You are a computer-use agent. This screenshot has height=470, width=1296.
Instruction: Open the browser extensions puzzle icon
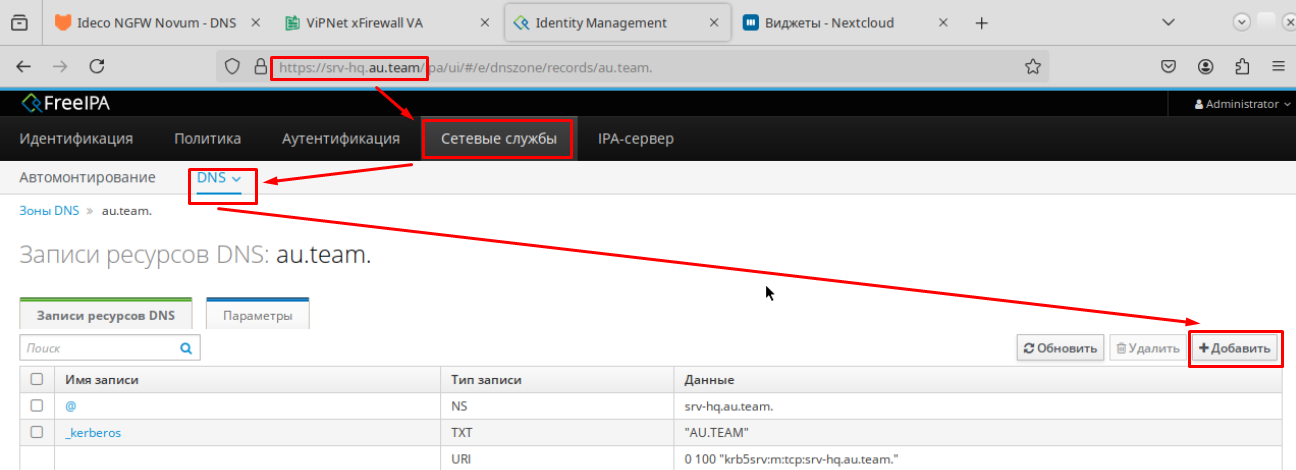coord(1242,66)
